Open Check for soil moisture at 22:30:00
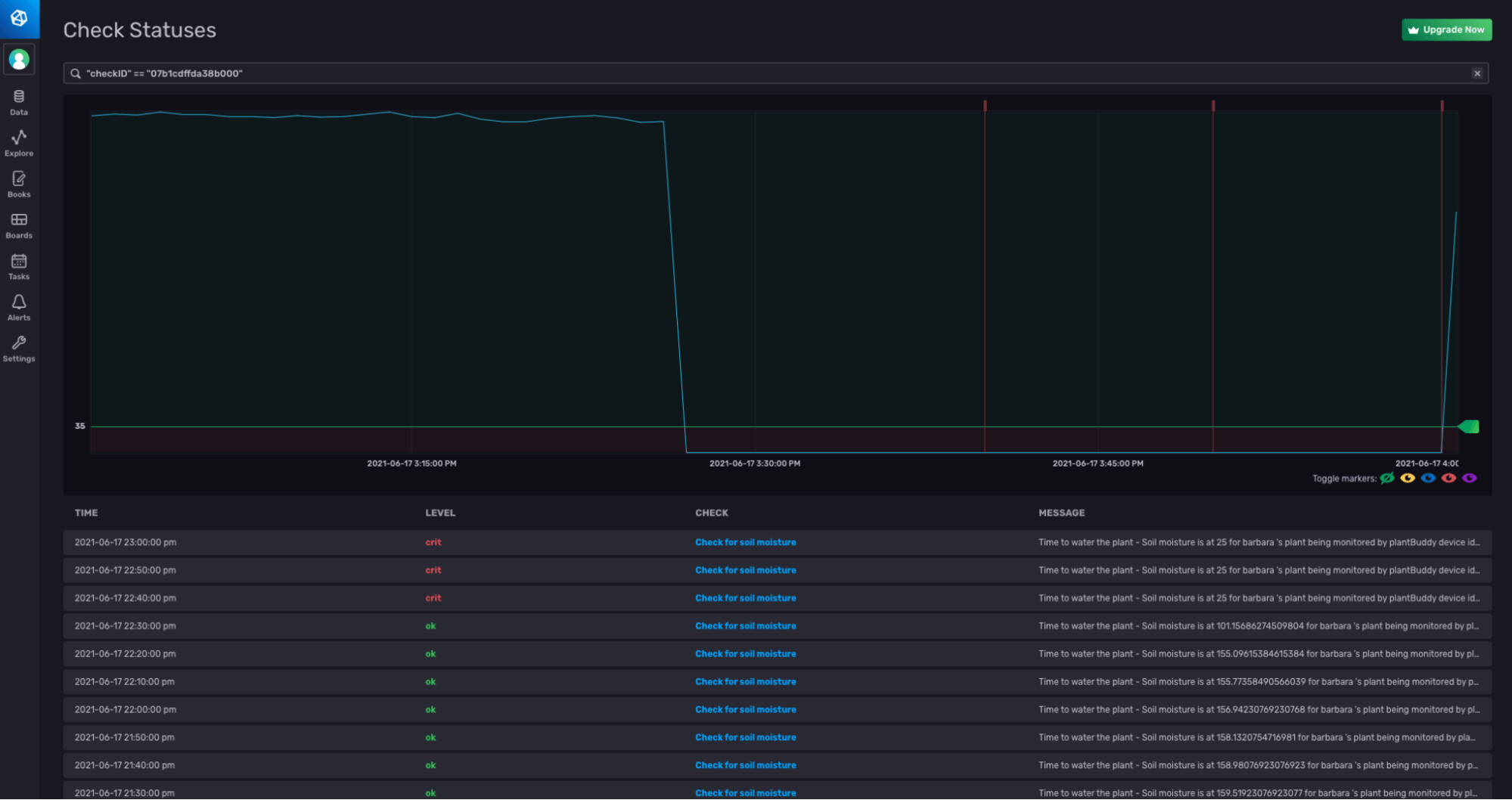Image resolution: width=1512 pixels, height=800 pixels. (x=745, y=626)
